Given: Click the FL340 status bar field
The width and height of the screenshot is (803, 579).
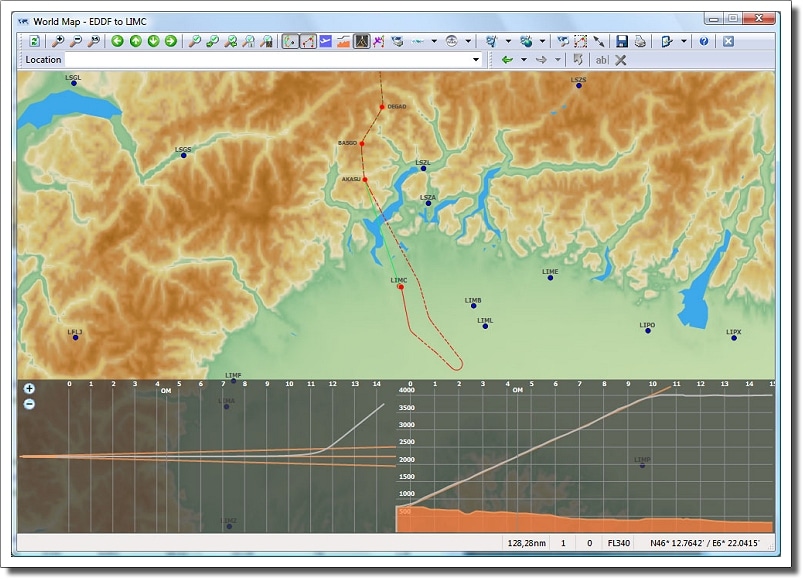Looking at the screenshot, I should tap(620, 543).
